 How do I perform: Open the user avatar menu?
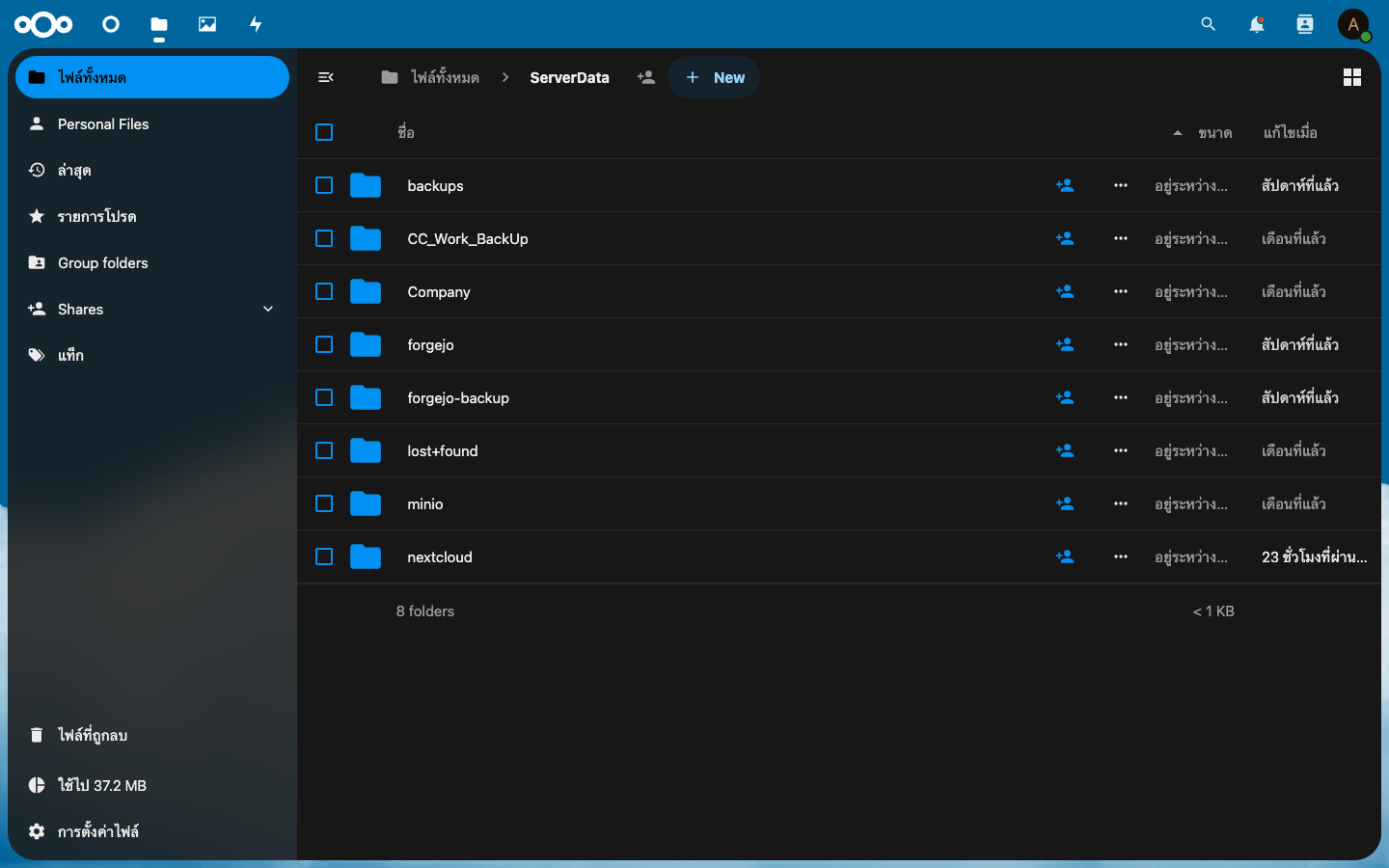coord(1353,24)
